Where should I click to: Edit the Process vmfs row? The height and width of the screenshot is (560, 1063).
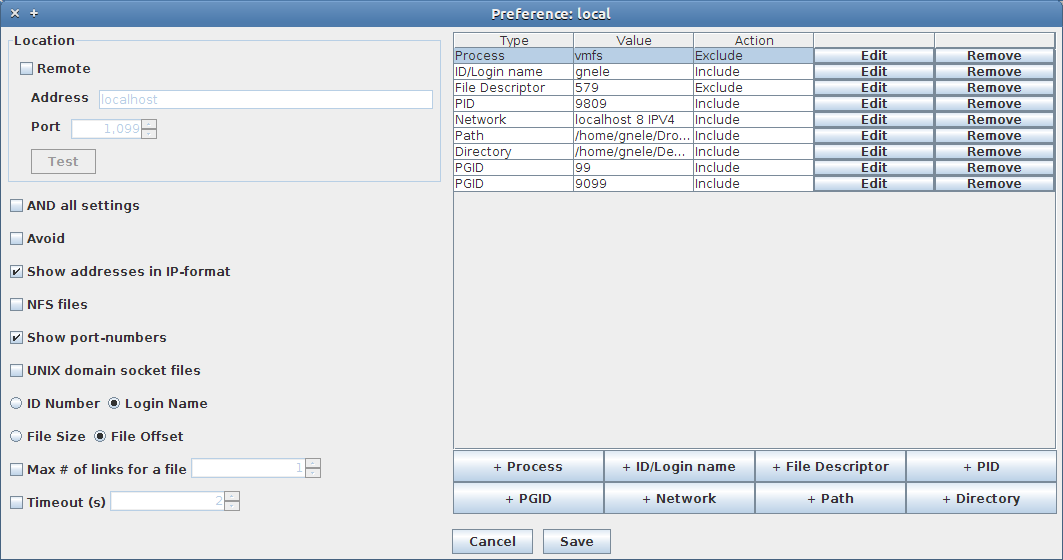[874, 56]
